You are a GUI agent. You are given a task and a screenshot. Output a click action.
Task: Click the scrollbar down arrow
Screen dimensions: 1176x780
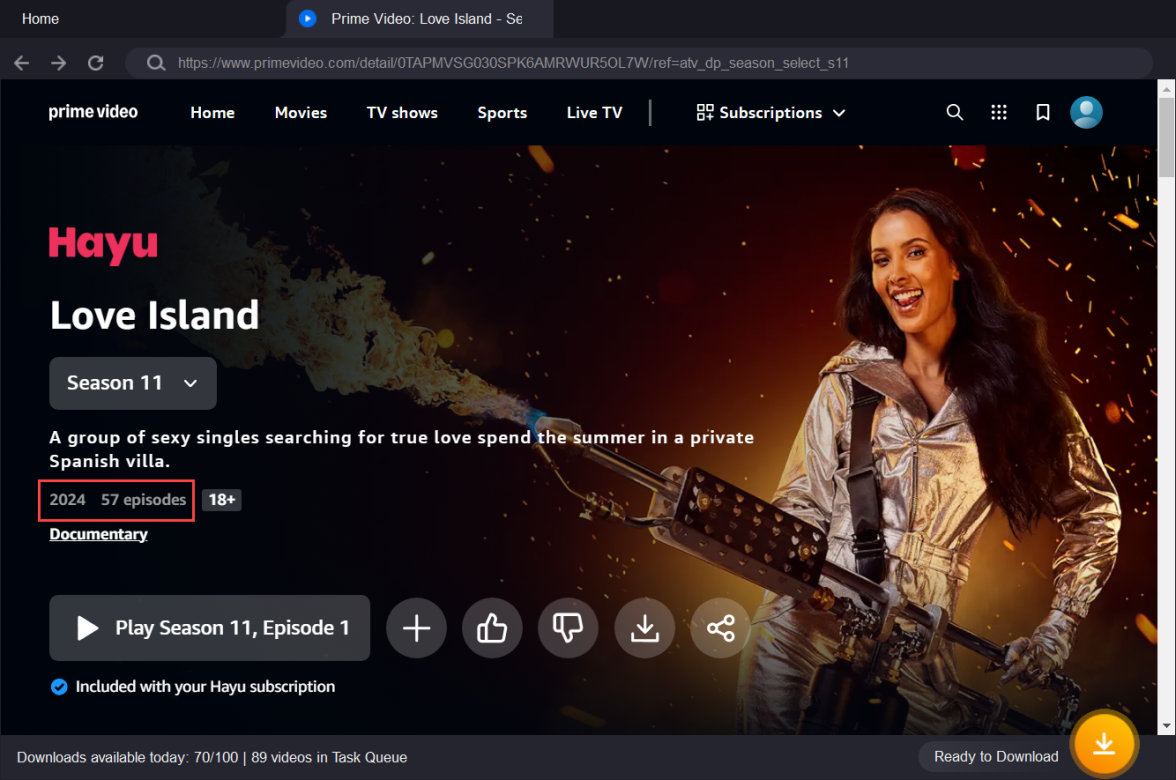coord(1166,726)
